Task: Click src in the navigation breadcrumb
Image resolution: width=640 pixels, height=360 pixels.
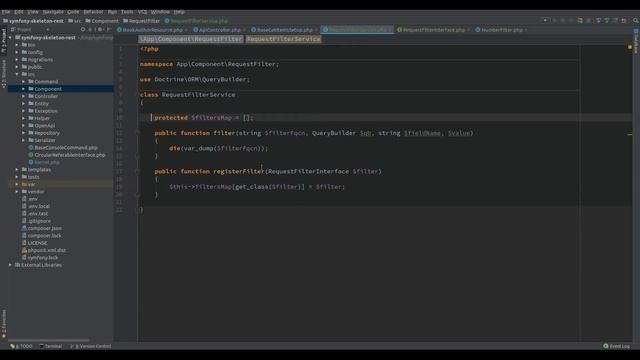Action: pos(75,21)
